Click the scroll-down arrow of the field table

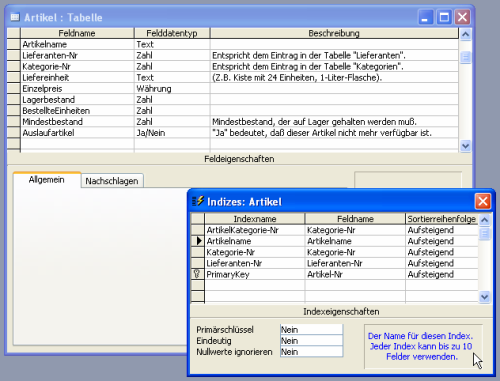[465, 146]
